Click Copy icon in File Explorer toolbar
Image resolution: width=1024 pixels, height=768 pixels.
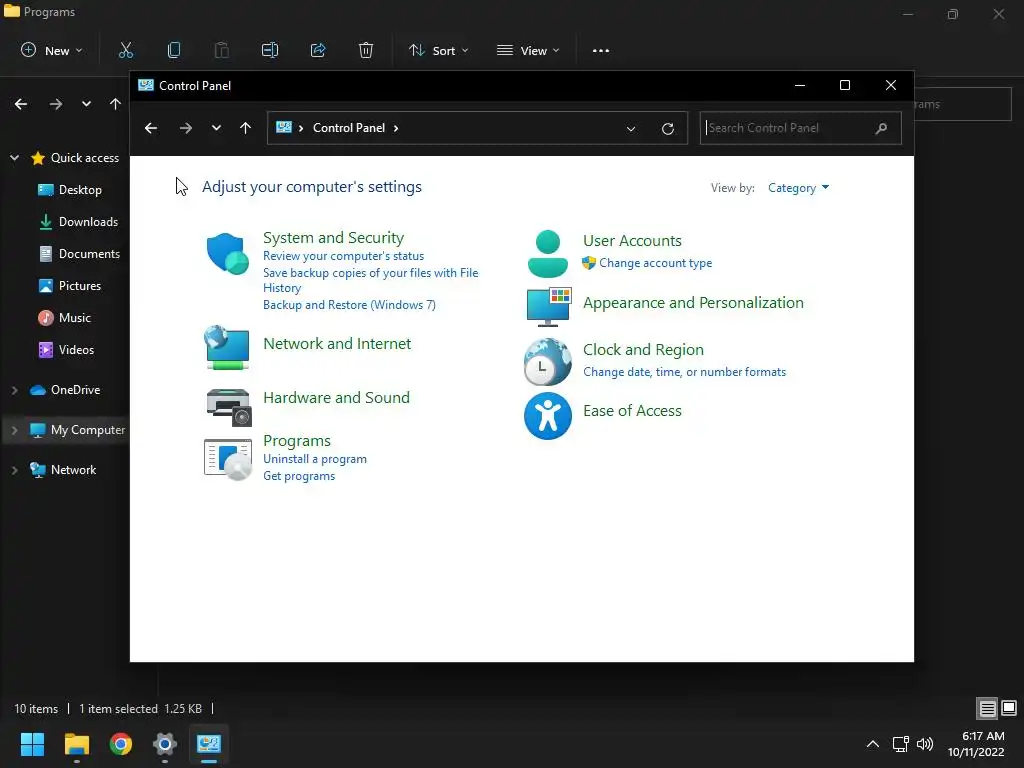coord(174,50)
